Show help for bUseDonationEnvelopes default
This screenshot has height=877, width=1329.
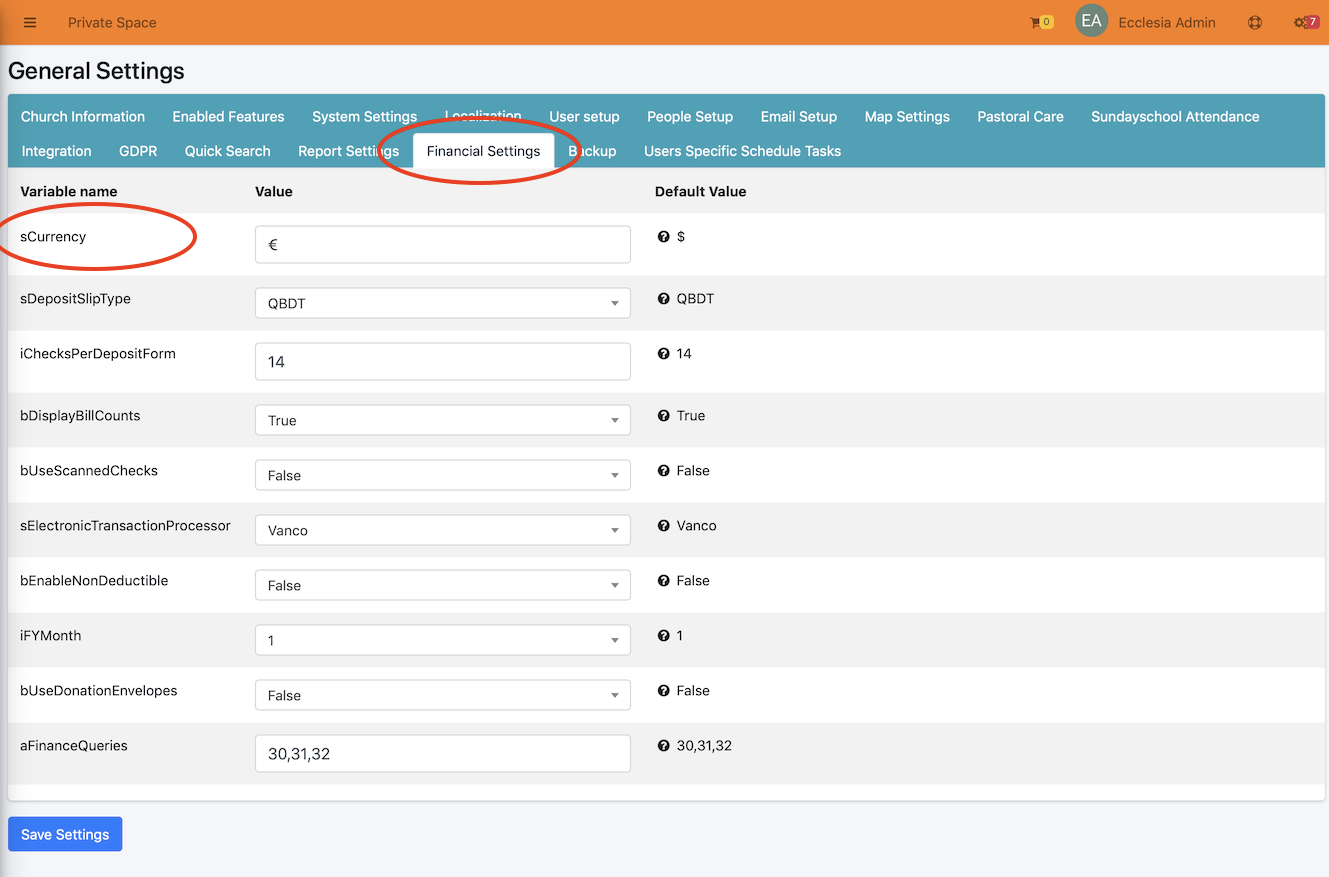click(663, 691)
